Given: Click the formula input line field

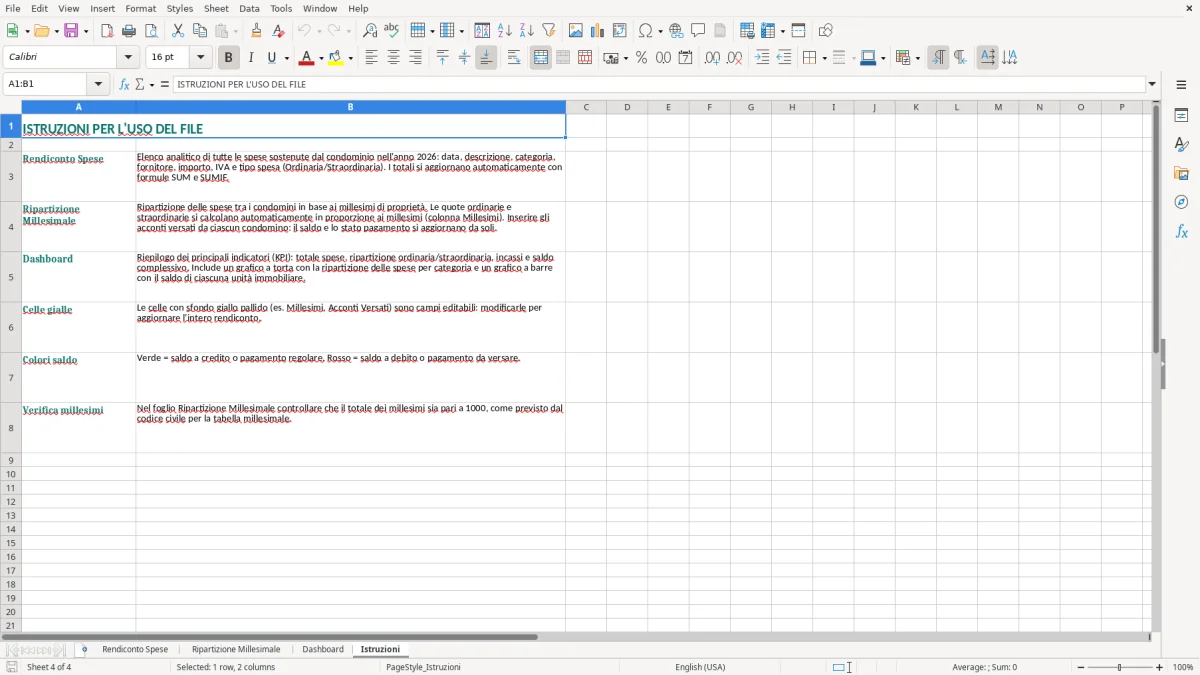Looking at the screenshot, I should [x=659, y=84].
